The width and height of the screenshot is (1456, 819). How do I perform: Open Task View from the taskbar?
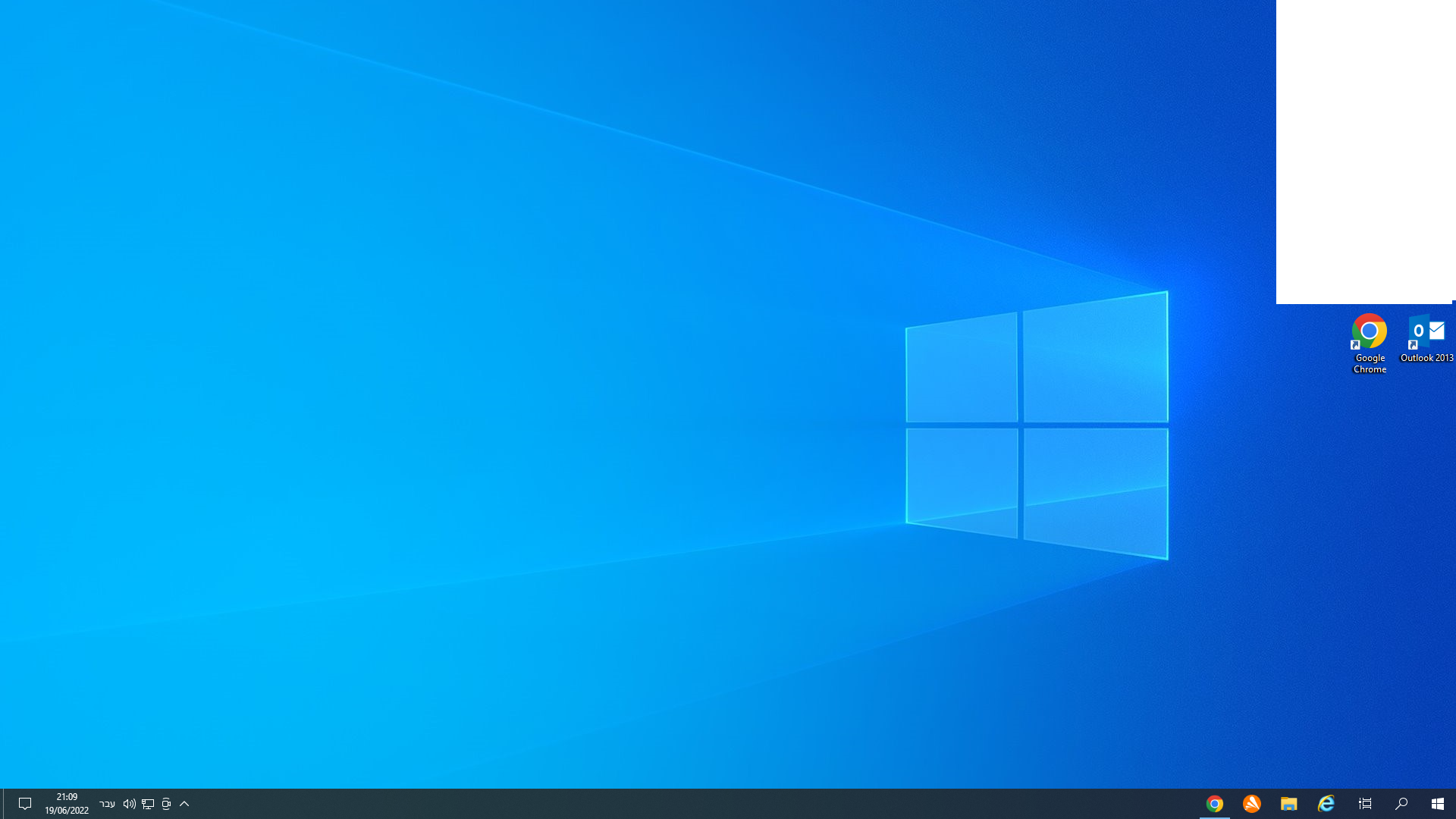click(1364, 804)
